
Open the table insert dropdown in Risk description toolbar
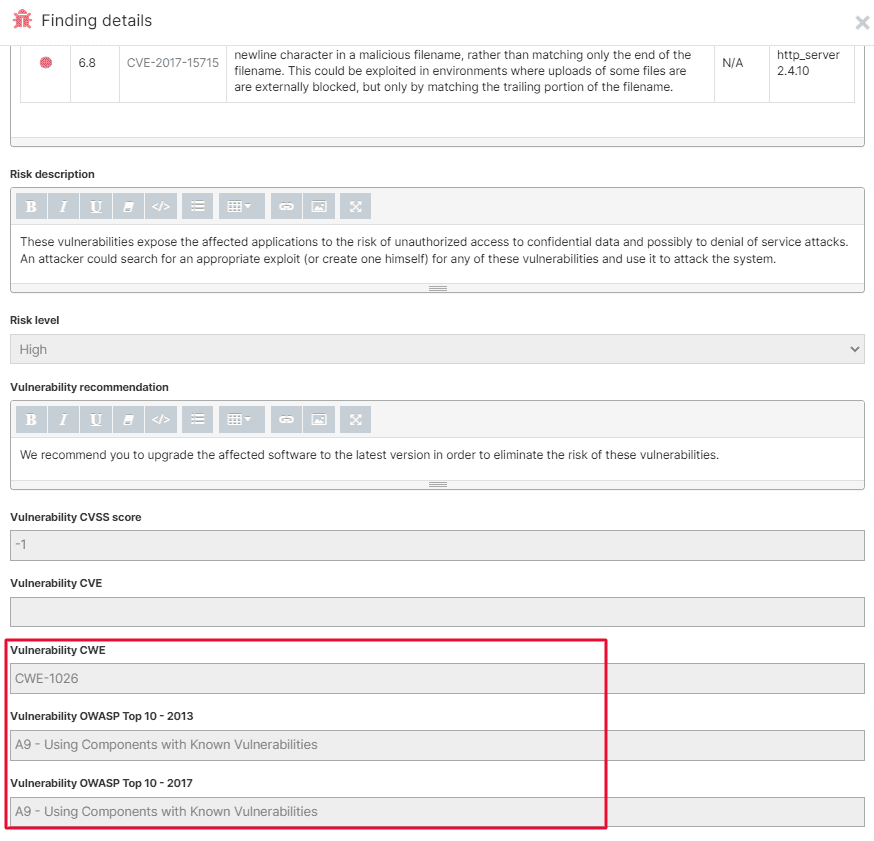239,205
